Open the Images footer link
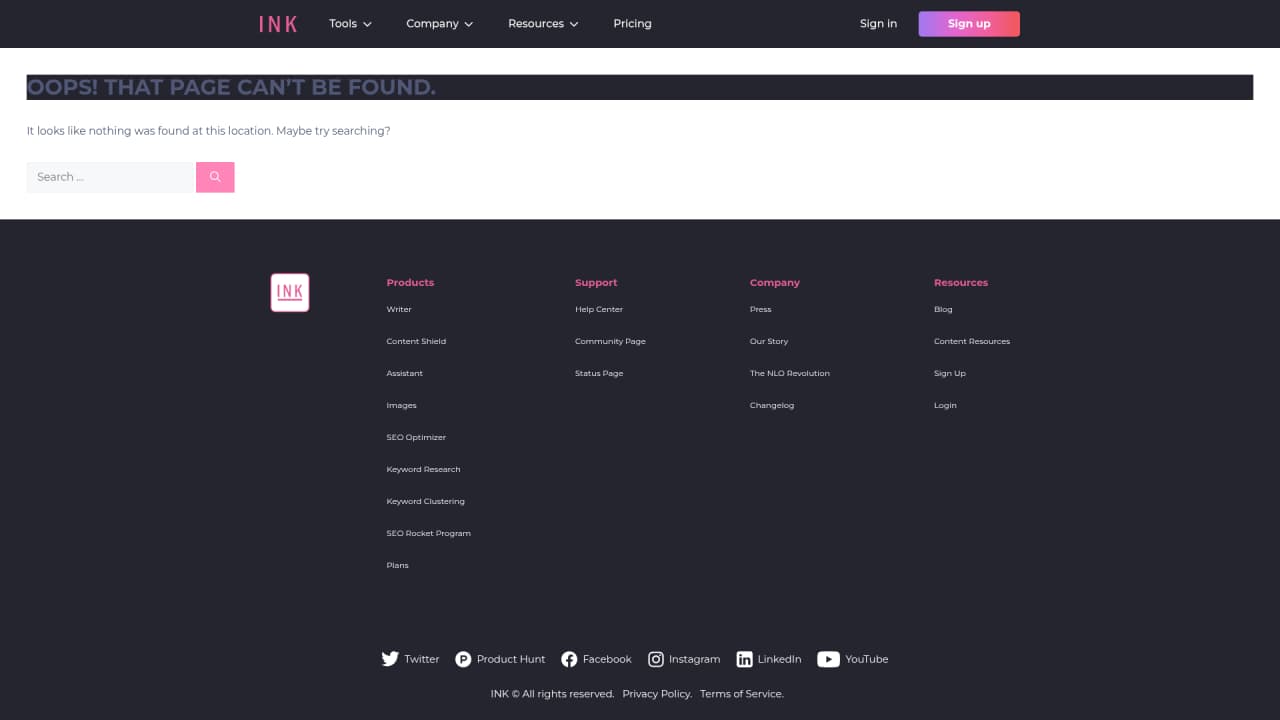The height and width of the screenshot is (720, 1280). [x=402, y=405]
